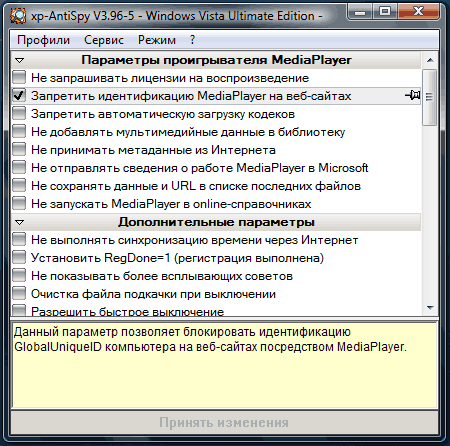
Task: Enable 'Не запускать MediaPlayer в online-справочниках'
Action: point(19,203)
